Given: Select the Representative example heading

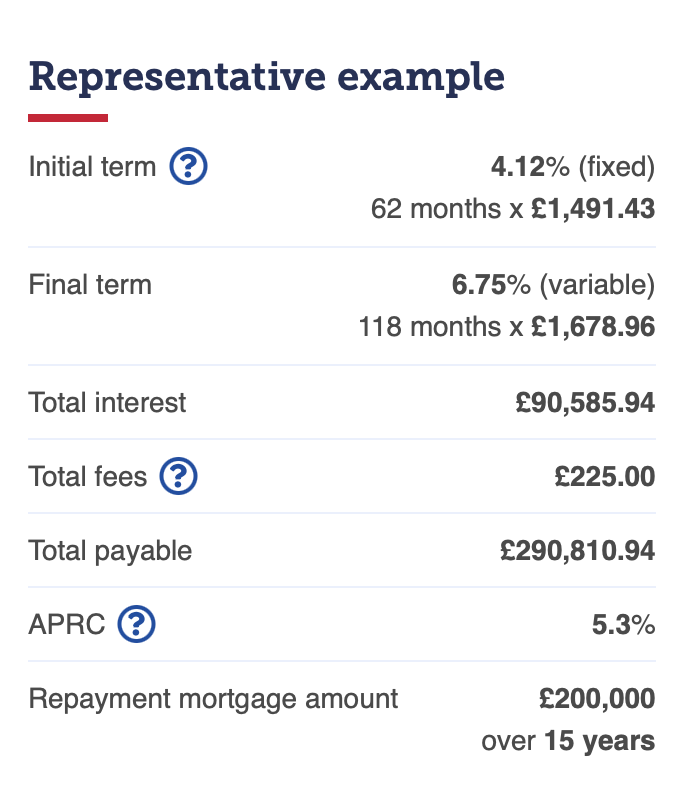Looking at the screenshot, I should (267, 77).
